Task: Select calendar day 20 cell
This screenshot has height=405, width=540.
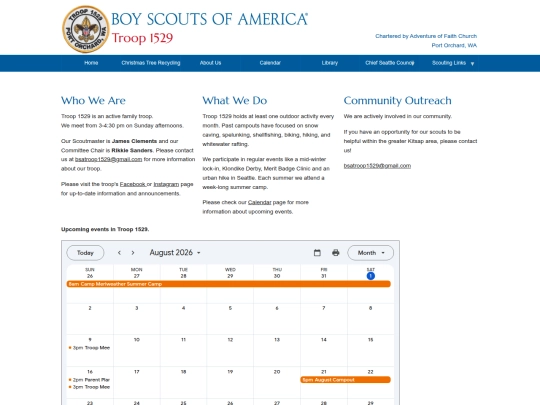Action: coord(277,382)
